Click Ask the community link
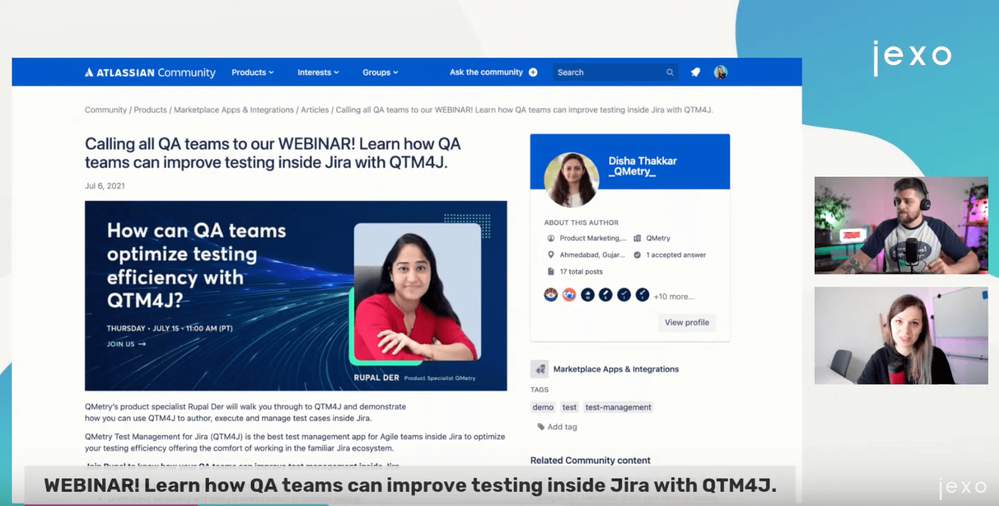 point(486,73)
